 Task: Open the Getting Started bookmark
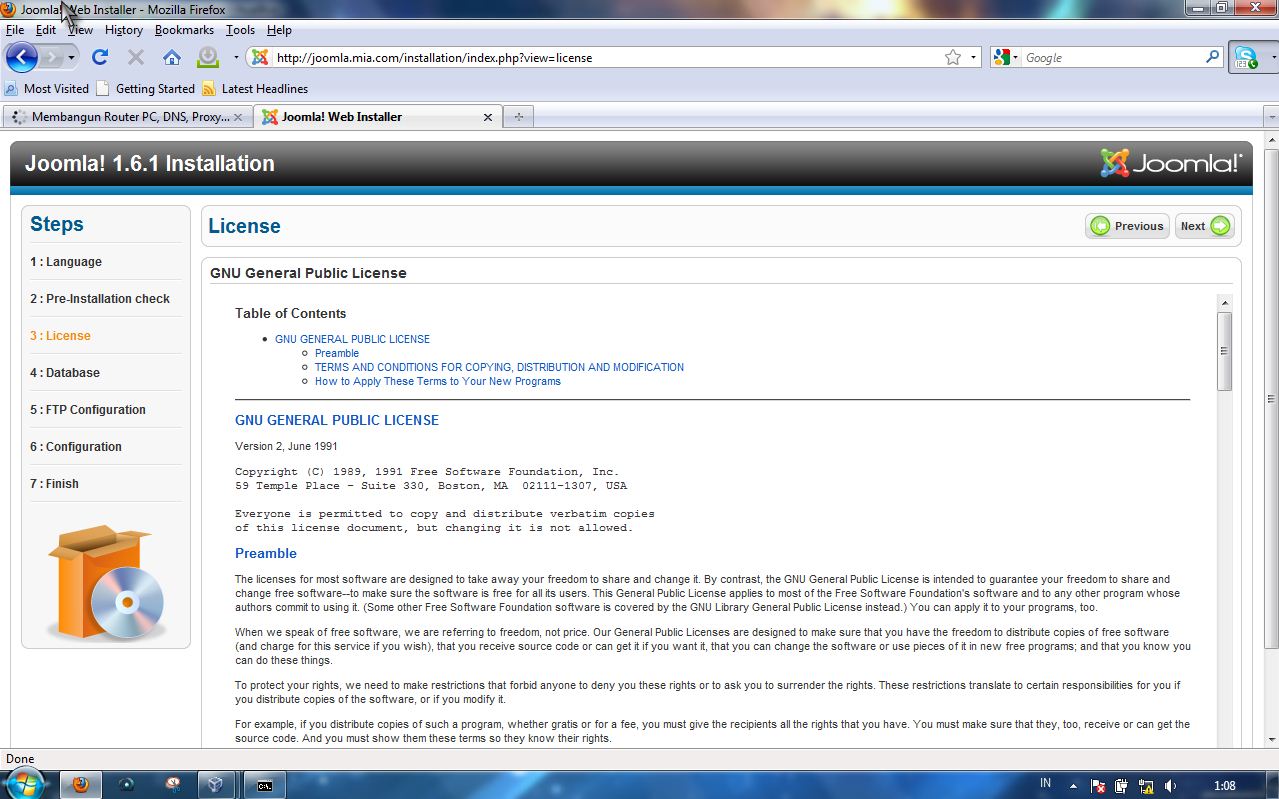[x=146, y=88]
